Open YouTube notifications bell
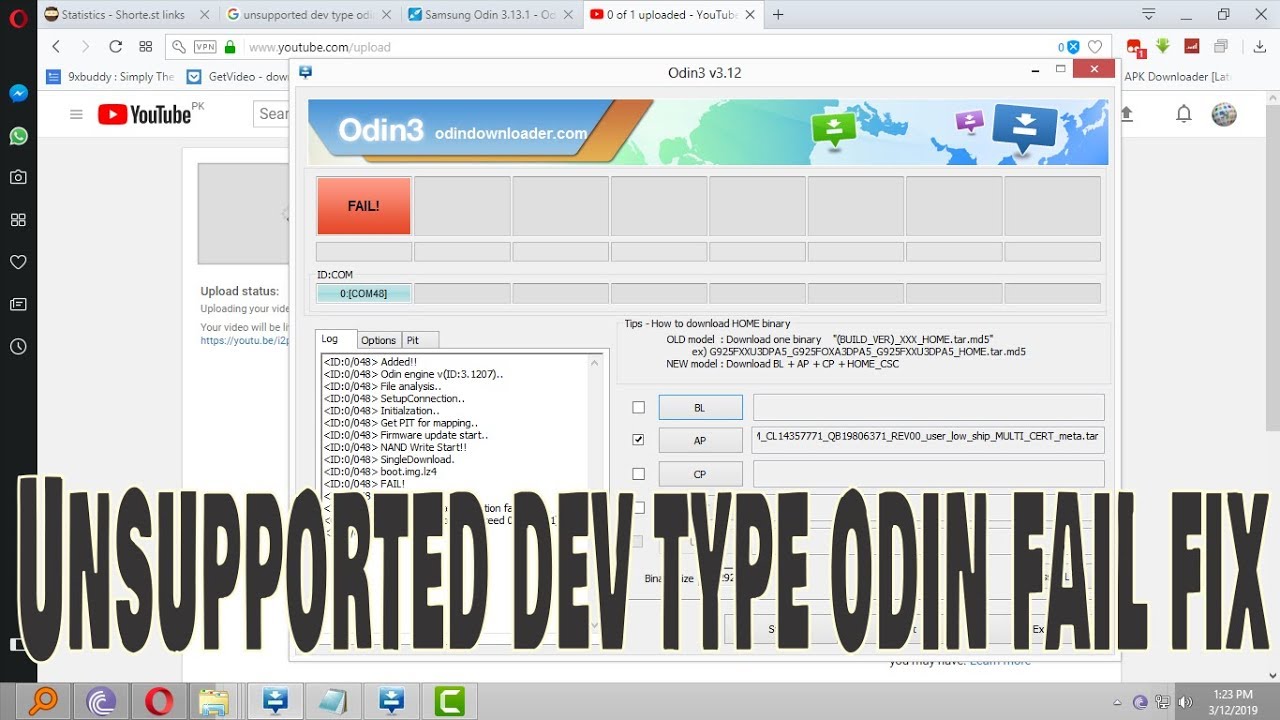Image resolution: width=1280 pixels, height=720 pixels. [1184, 114]
